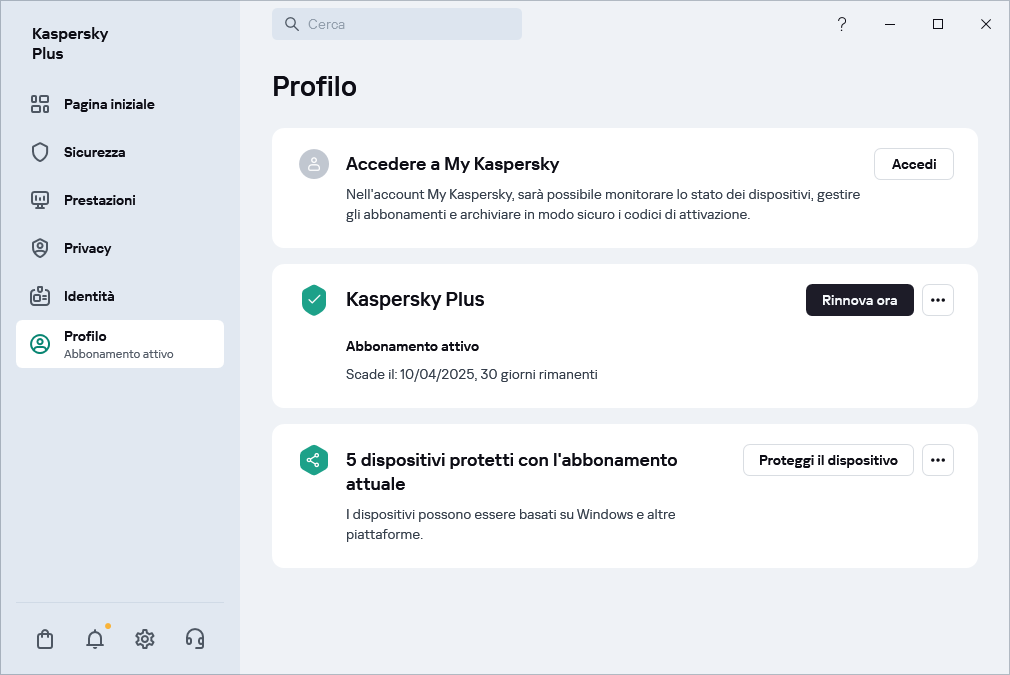Open the settings gear icon
This screenshot has height=675, width=1010.
pyautogui.click(x=145, y=639)
